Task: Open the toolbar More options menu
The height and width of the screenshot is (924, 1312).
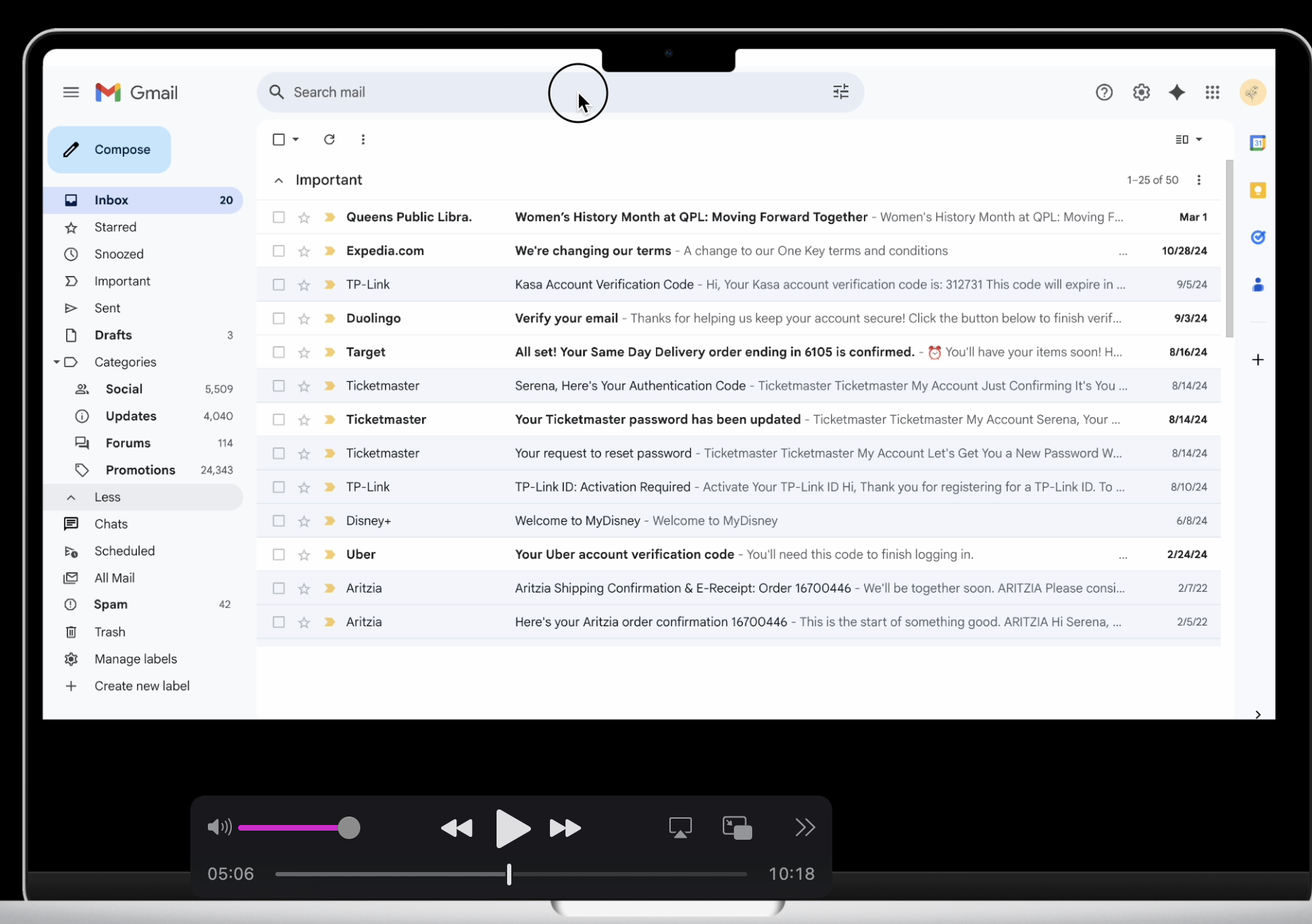Action: (363, 139)
